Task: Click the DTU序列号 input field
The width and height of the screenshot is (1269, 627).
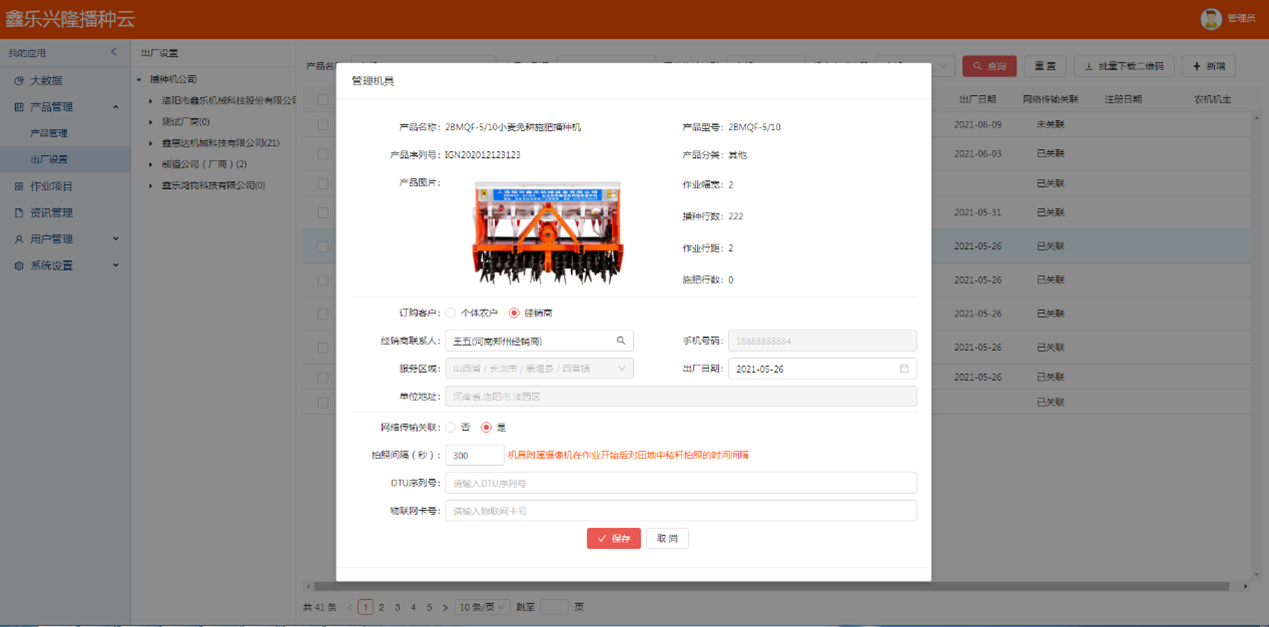Action: coord(680,483)
